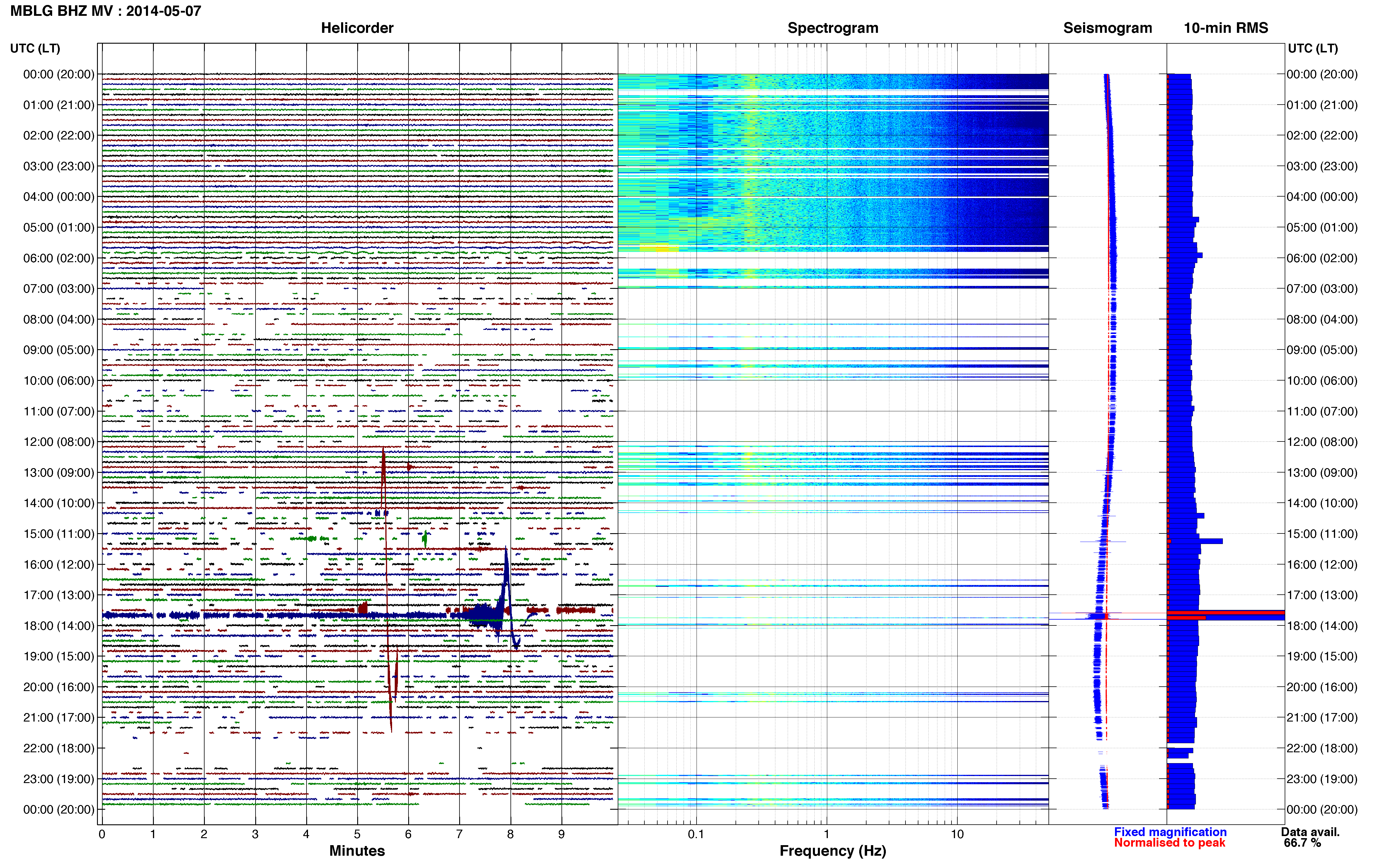Click left time label 07:00 (03:00)
Viewport: 1389px width, 868px height.
pos(59,289)
